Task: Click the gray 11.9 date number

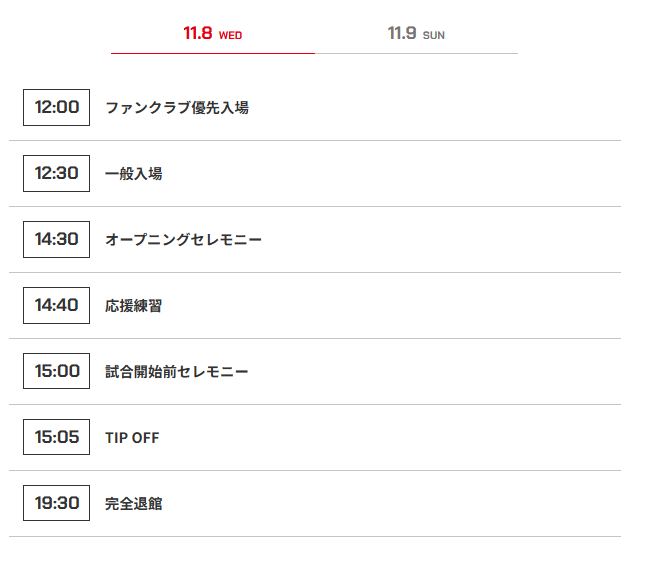Action: [402, 33]
